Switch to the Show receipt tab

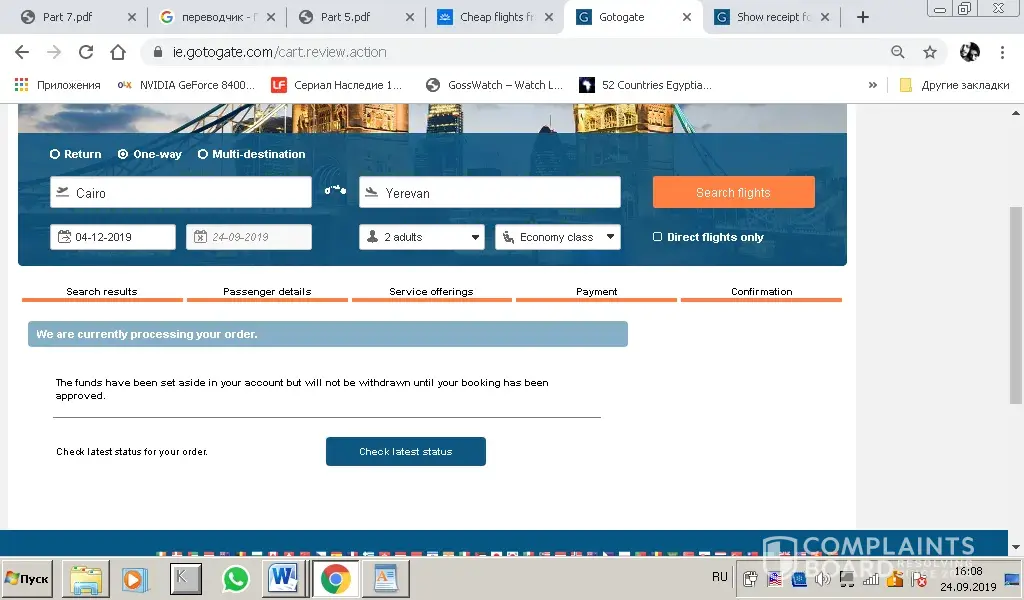773,17
